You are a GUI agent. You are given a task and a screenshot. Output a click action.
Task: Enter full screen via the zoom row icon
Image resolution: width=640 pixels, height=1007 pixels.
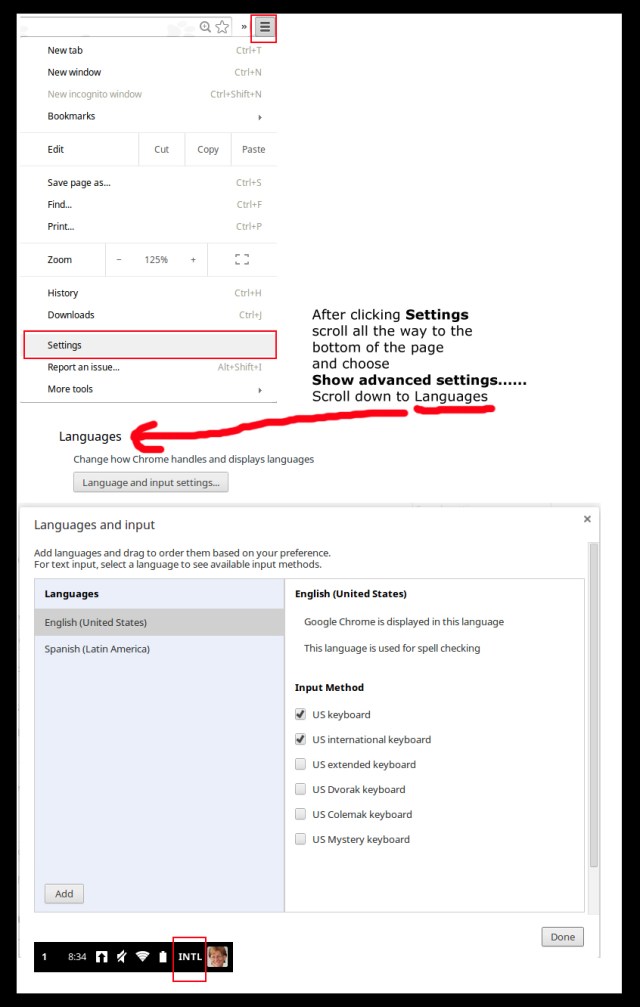coord(241,259)
